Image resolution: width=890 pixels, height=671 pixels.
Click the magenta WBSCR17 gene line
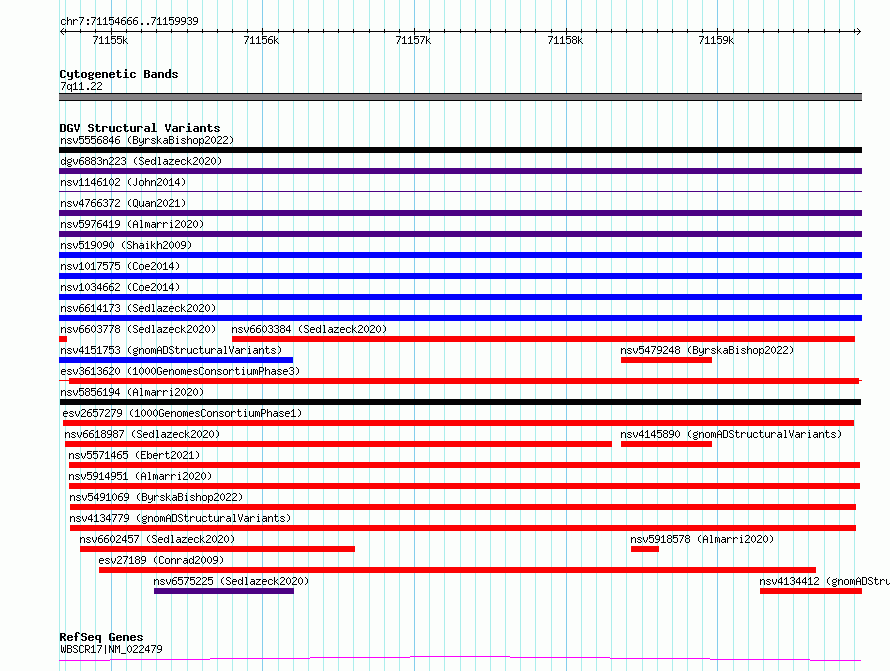(x=460, y=659)
